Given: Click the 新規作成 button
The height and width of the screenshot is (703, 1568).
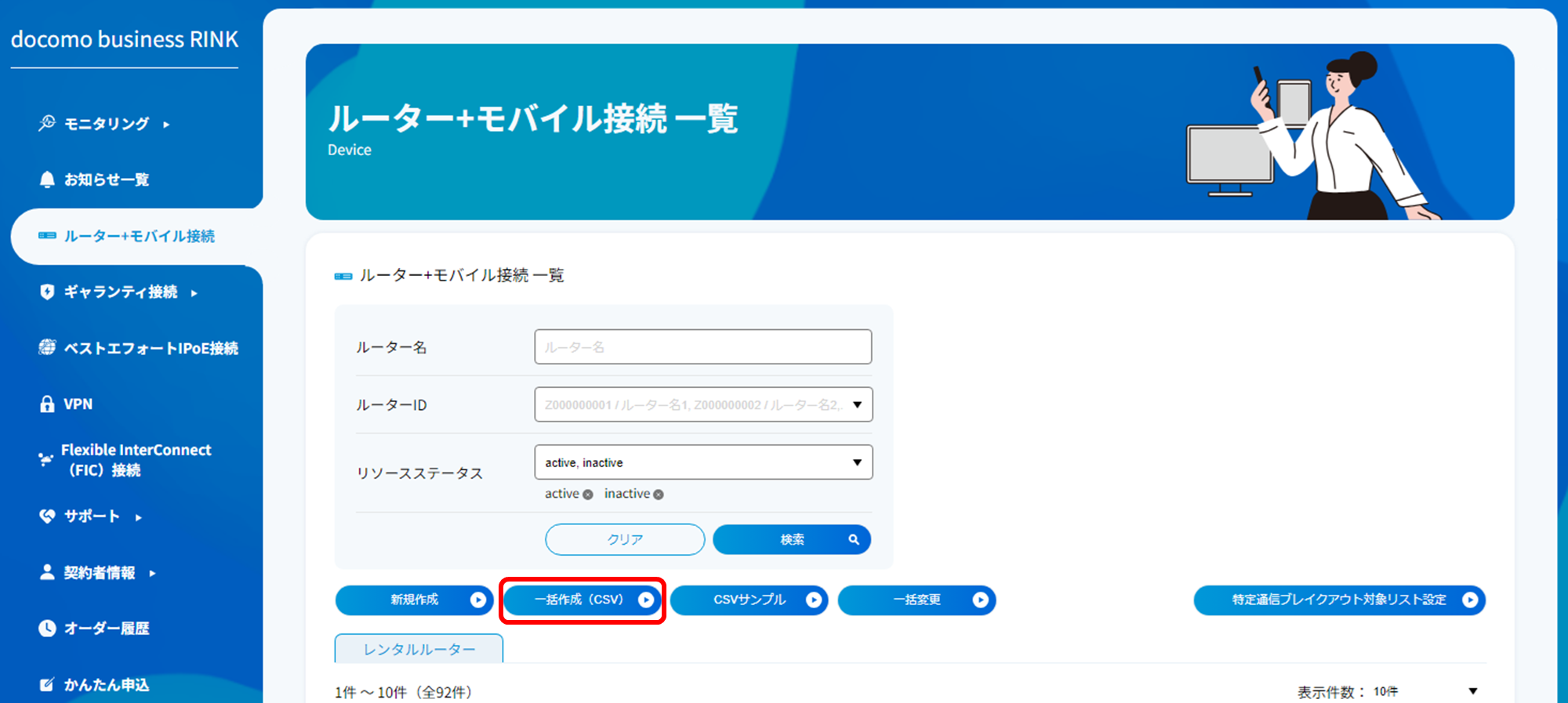Looking at the screenshot, I should coord(414,600).
